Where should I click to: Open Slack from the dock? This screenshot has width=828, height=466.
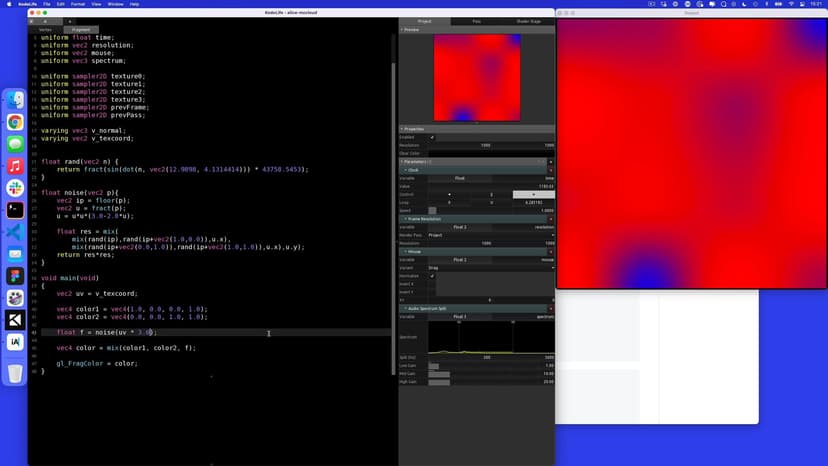pos(15,188)
